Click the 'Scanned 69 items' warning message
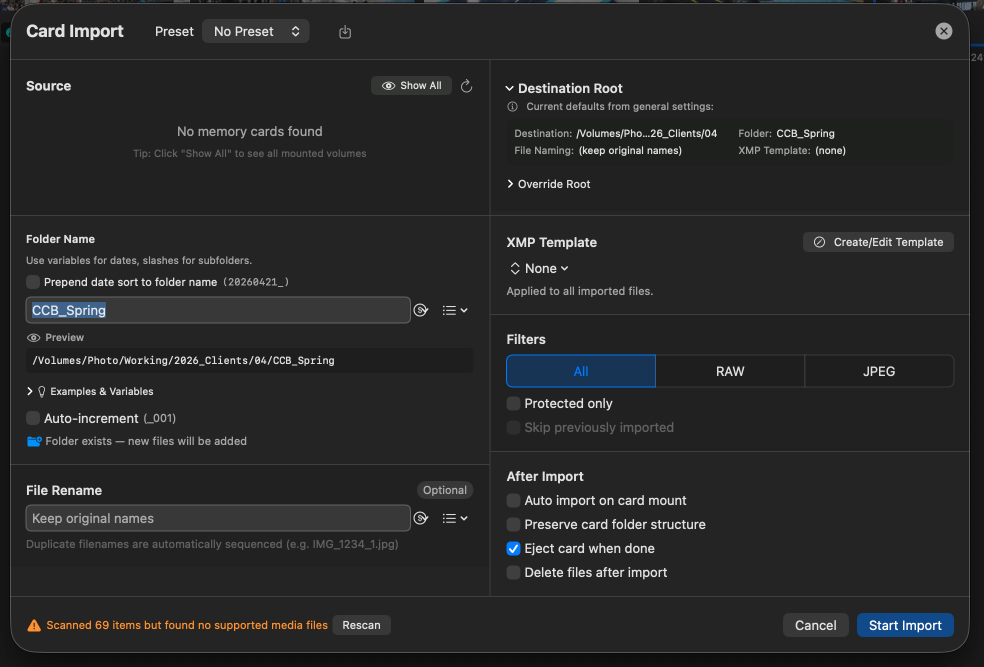The width and height of the screenshot is (984, 667). (187, 626)
